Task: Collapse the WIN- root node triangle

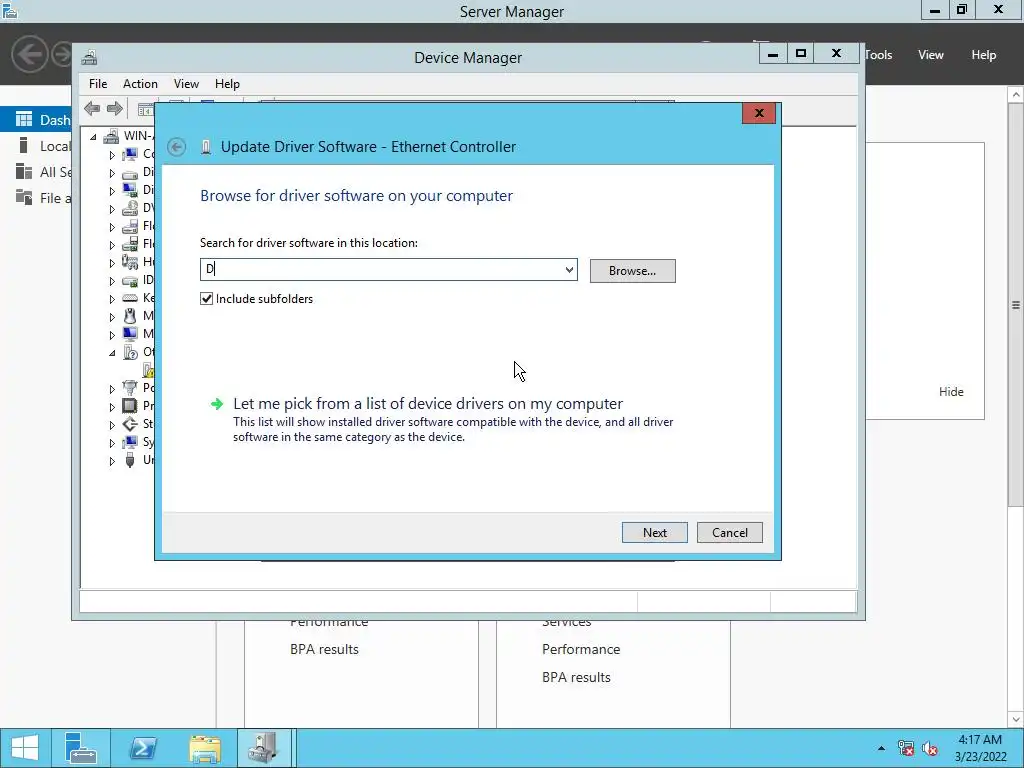Action: pos(93,136)
